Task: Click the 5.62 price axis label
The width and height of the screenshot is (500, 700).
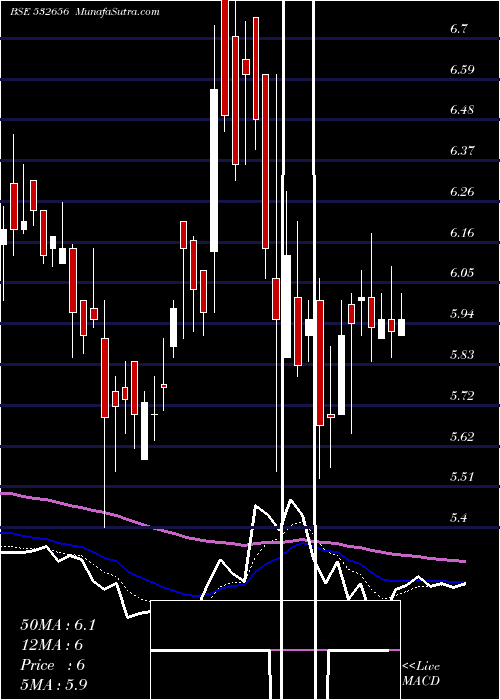Action: tap(462, 436)
